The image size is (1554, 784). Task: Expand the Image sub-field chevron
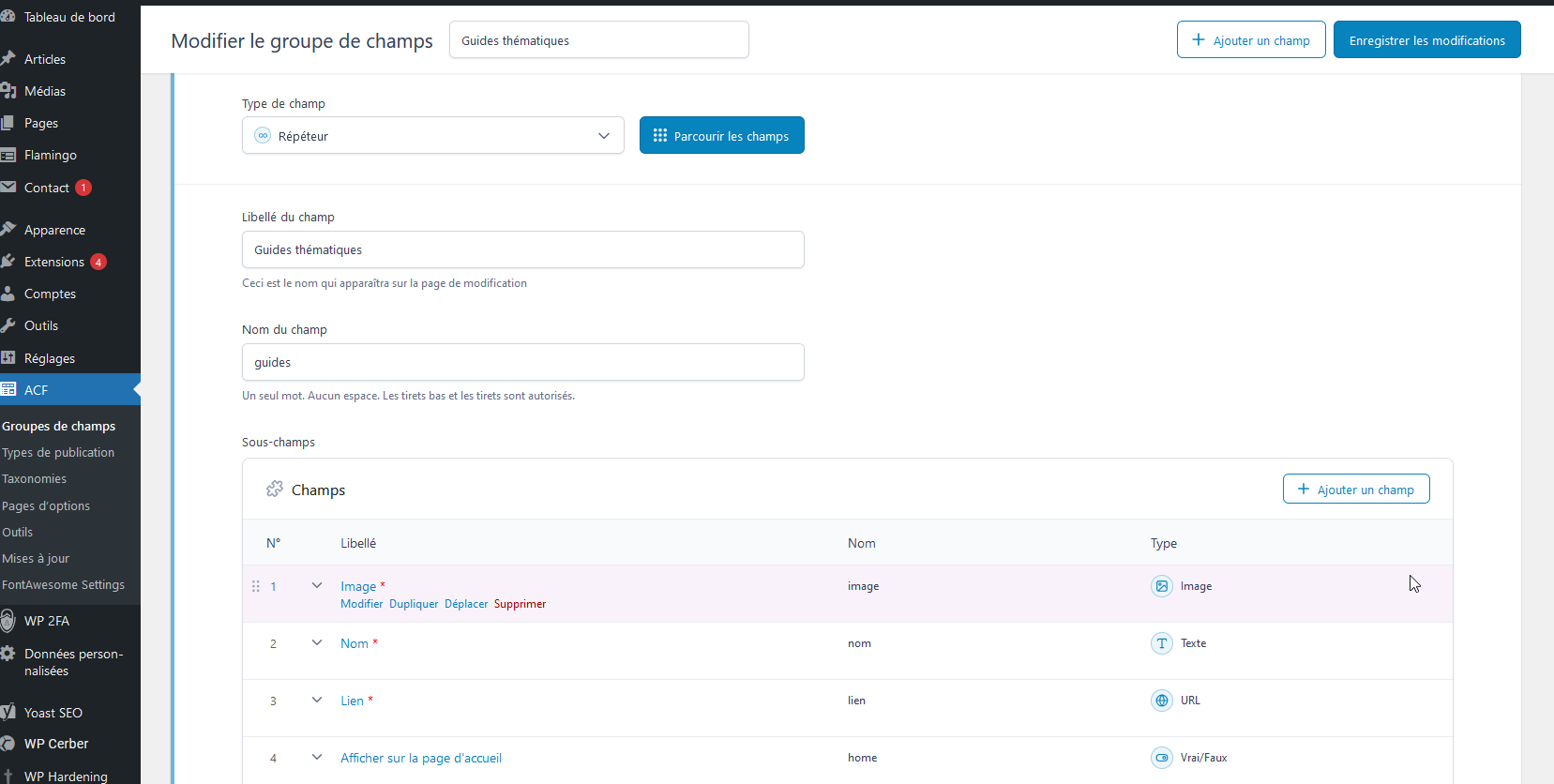(x=317, y=586)
